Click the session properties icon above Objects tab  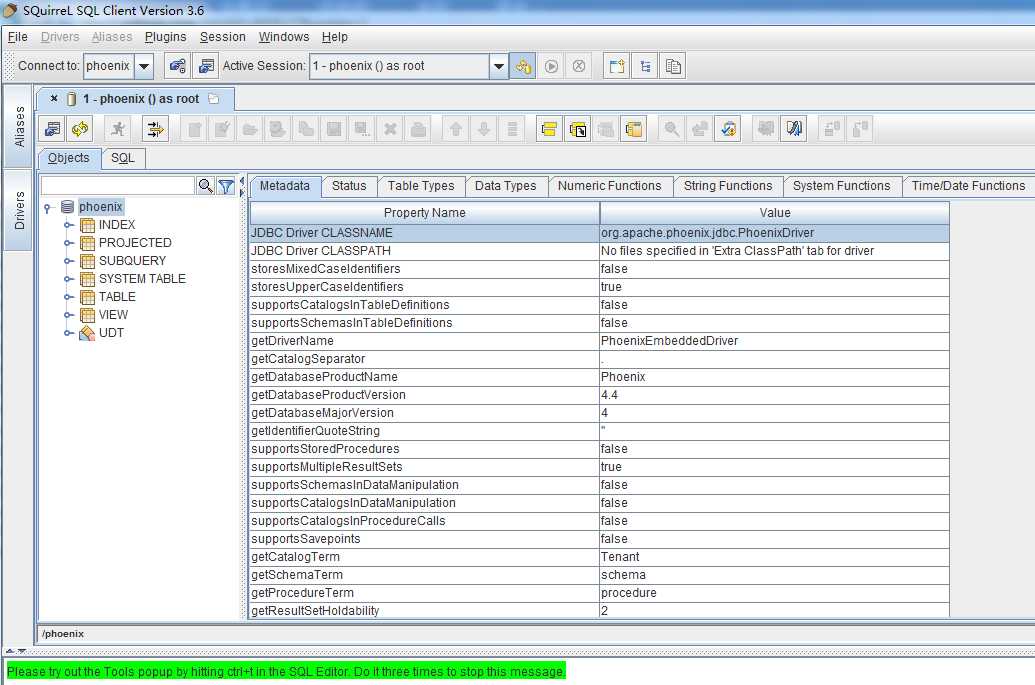(52, 129)
